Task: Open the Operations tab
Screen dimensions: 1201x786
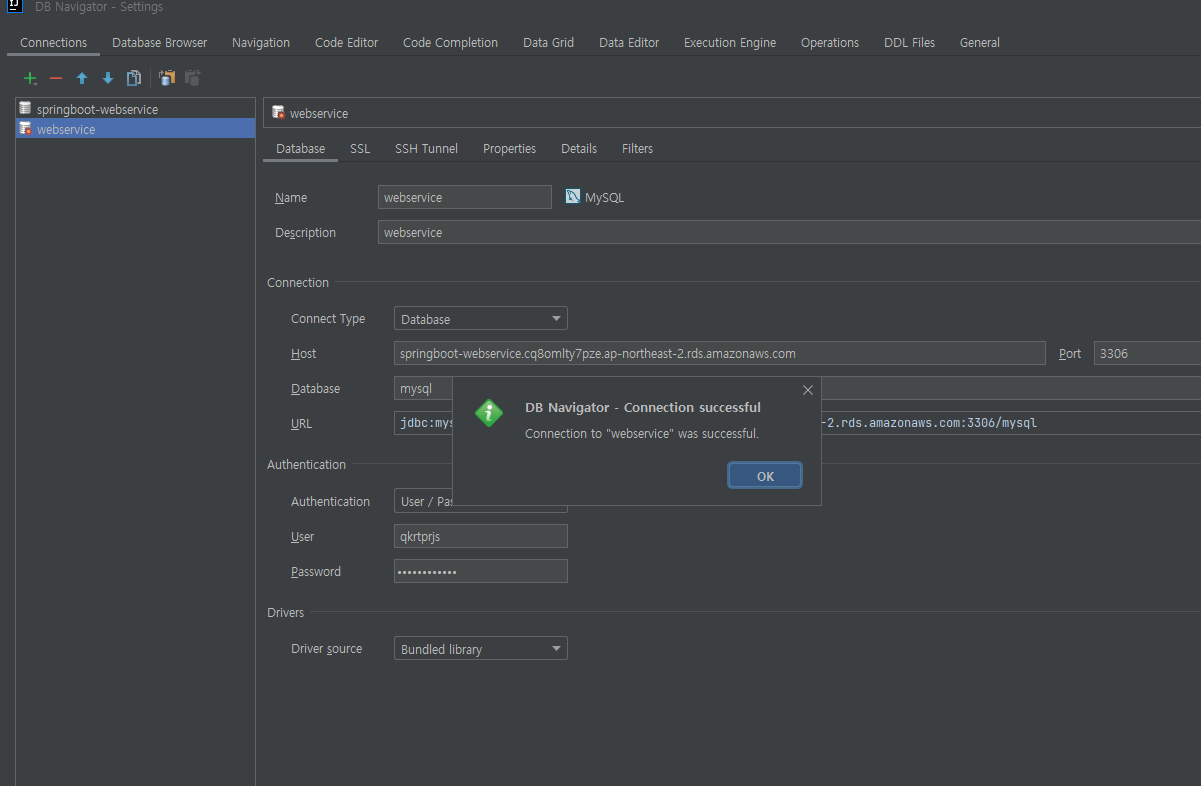Action: click(x=830, y=42)
